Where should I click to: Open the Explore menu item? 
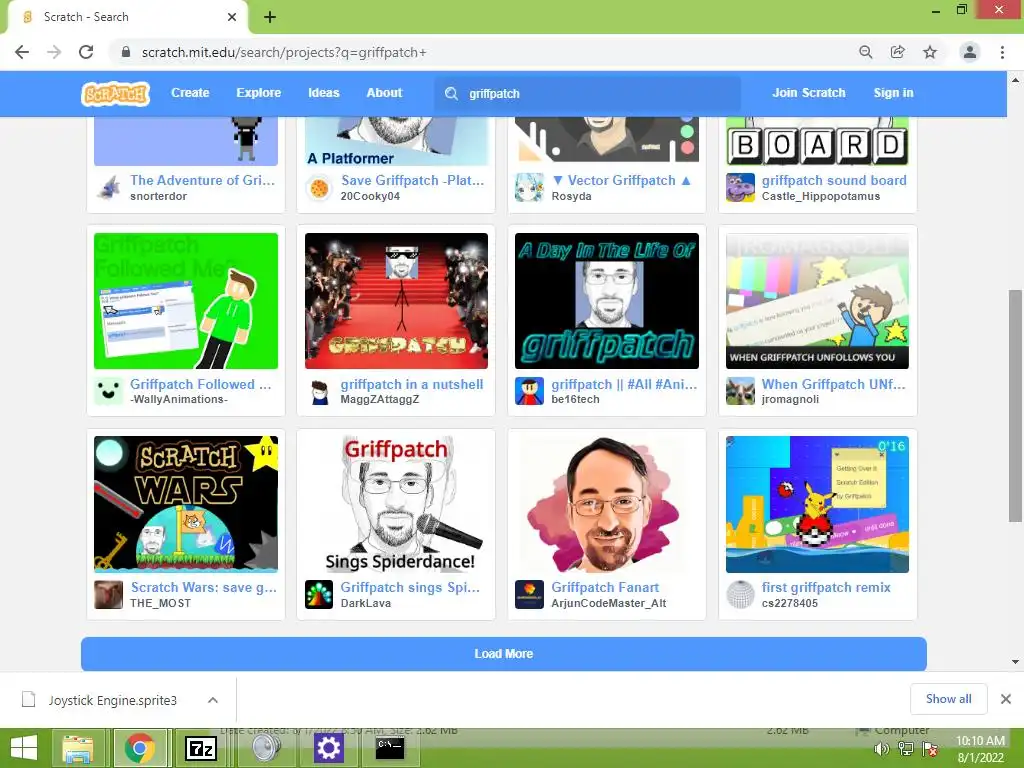(259, 93)
